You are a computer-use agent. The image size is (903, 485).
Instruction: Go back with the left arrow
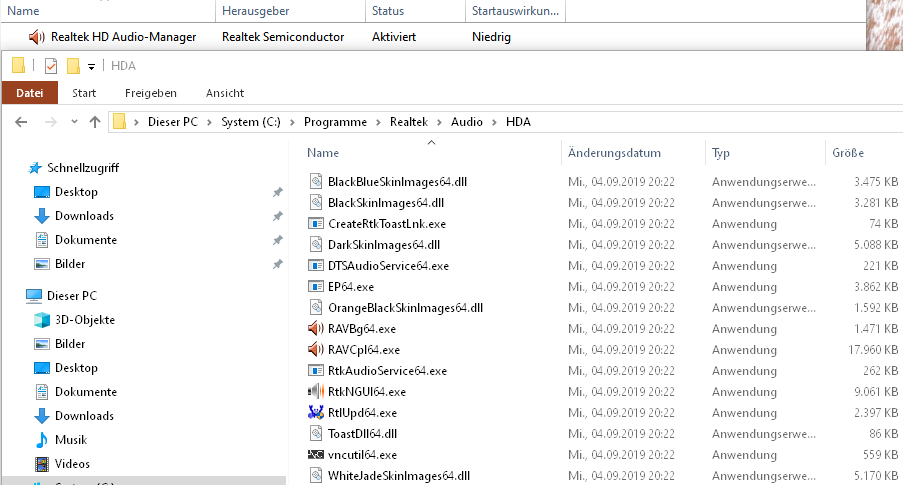21,122
